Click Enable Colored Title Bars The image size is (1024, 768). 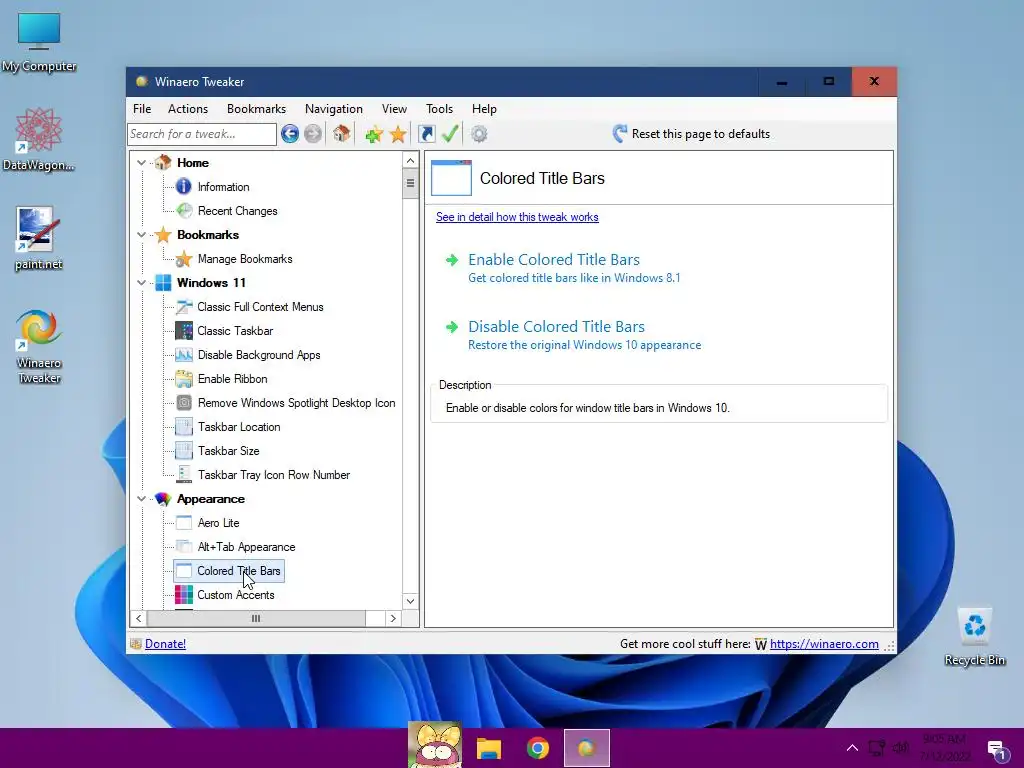pyautogui.click(x=554, y=260)
